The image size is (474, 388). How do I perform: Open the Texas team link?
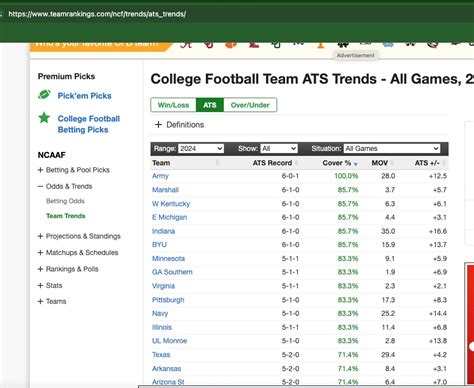point(161,355)
